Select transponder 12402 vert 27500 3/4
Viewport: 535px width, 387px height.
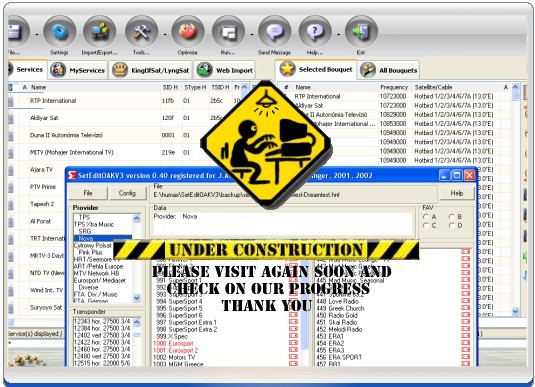(102, 335)
